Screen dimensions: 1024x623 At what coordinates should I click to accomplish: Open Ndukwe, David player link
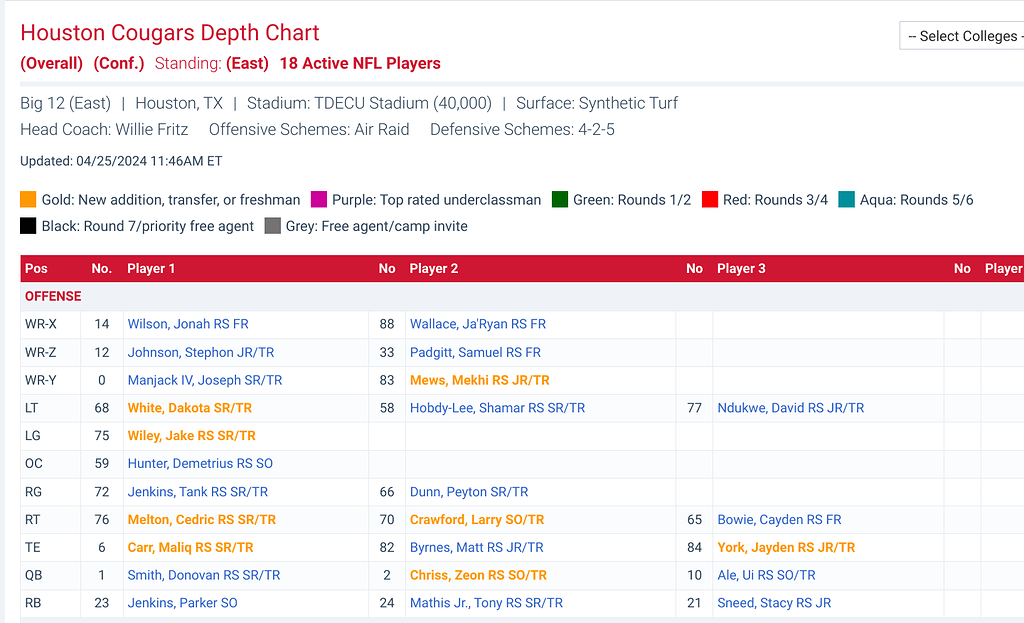pyautogui.click(x=790, y=408)
